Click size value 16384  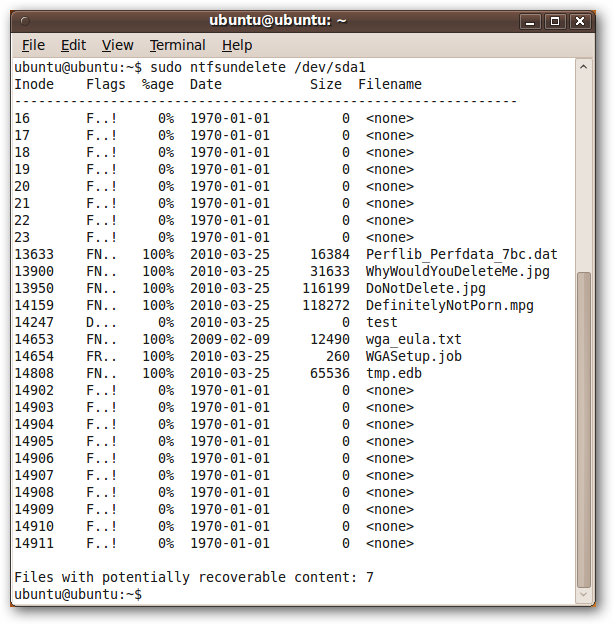pos(330,254)
